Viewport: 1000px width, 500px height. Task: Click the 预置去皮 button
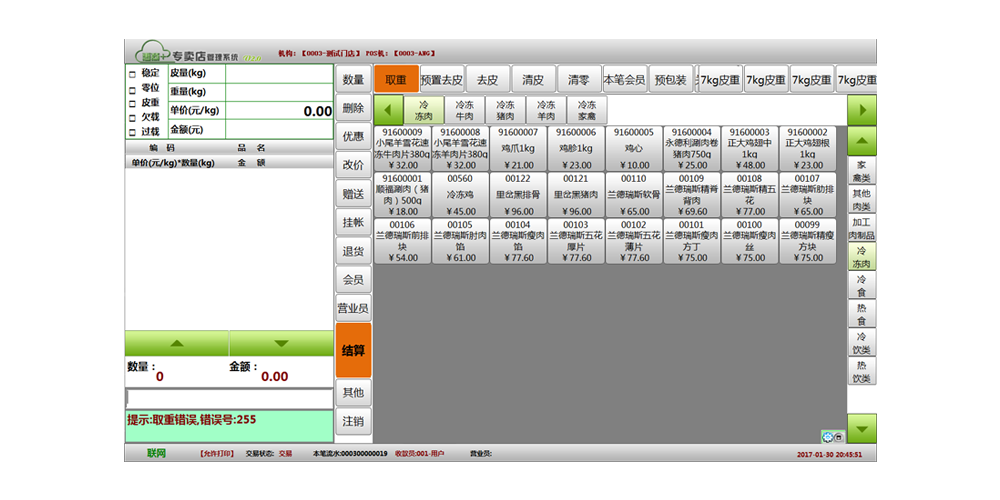click(442, 80)
